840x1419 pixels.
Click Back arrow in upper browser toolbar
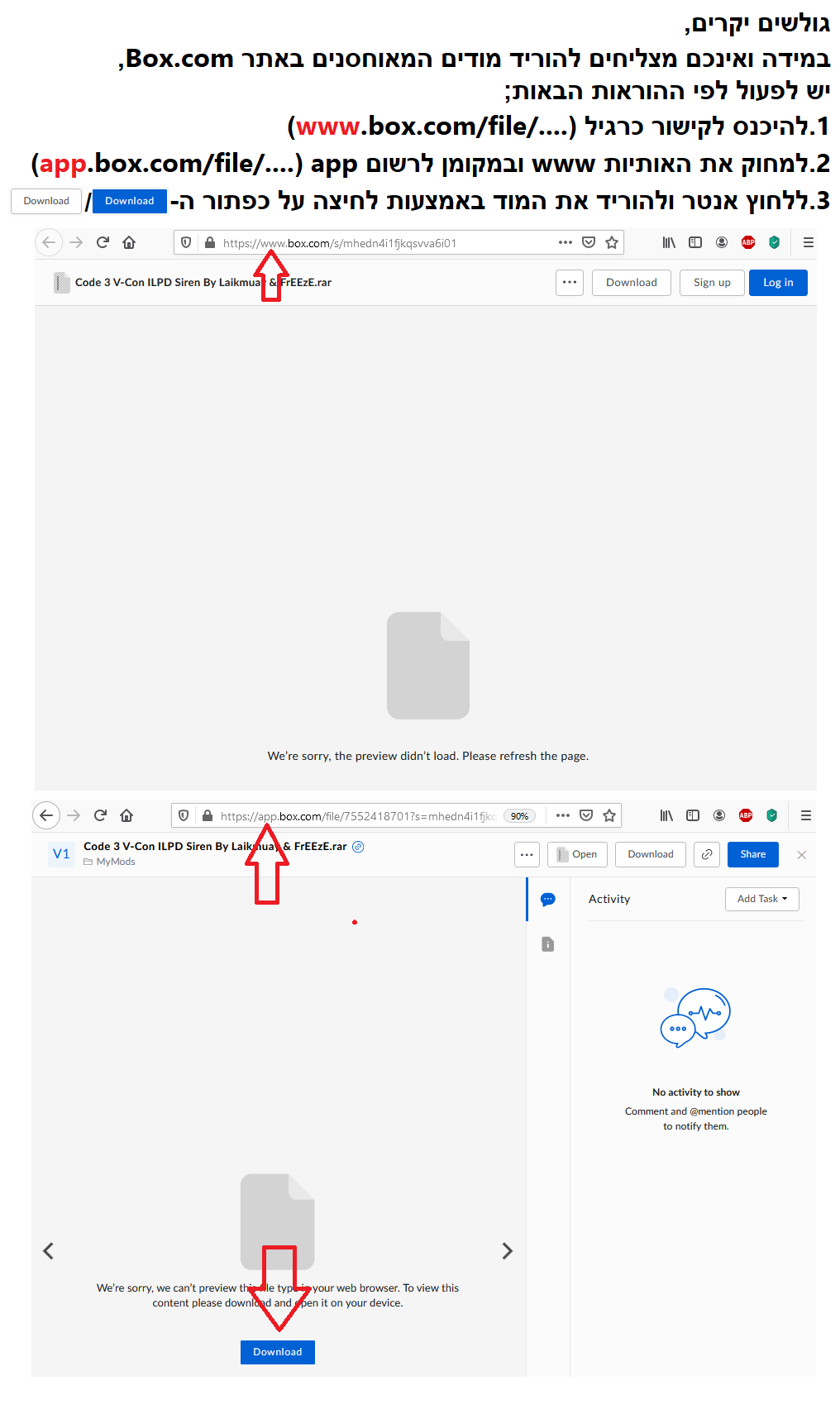pos(48,242)
